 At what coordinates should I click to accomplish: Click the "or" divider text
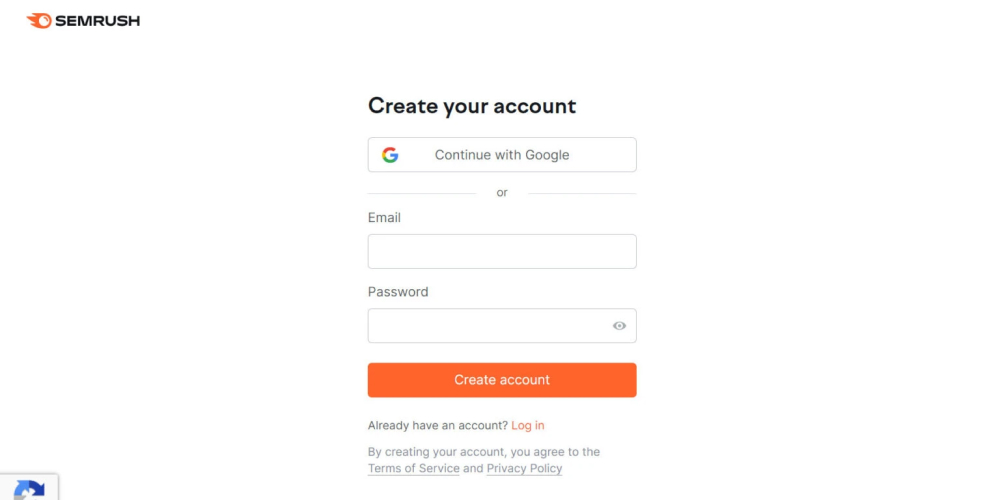(502, 192)
